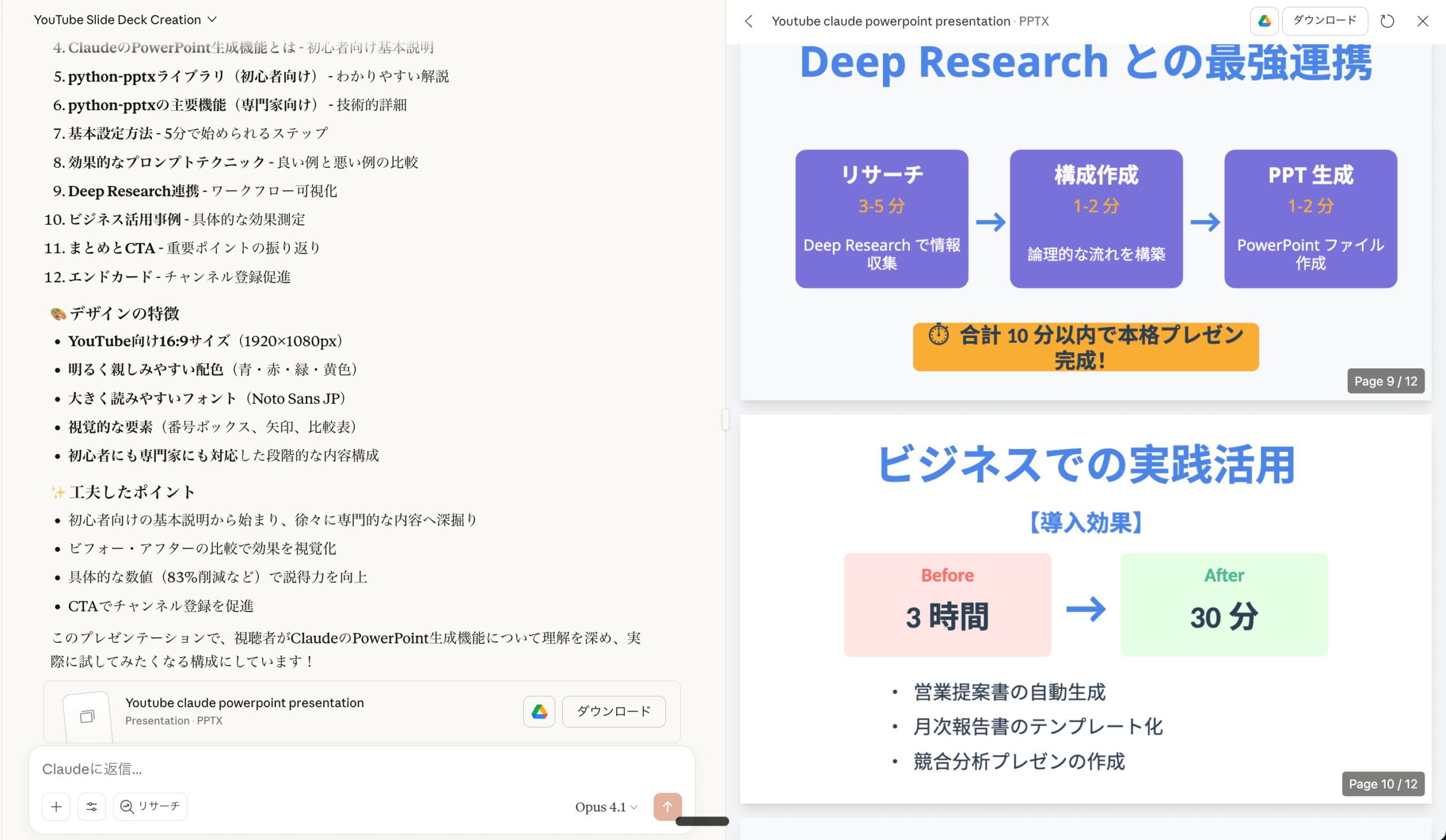Image resolution: width=1446 pixels, height=840 pixels.
Task: Click the refresh icon in preview header
Action: (1387, 21)
